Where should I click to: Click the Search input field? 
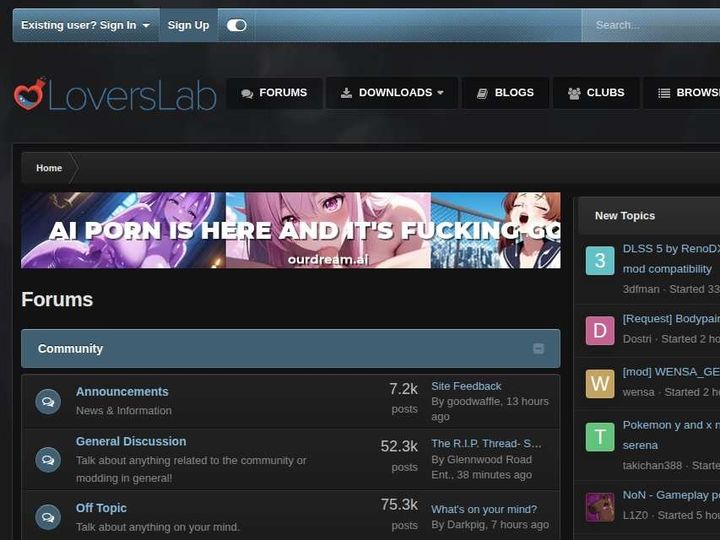click(x=651, y=25)
